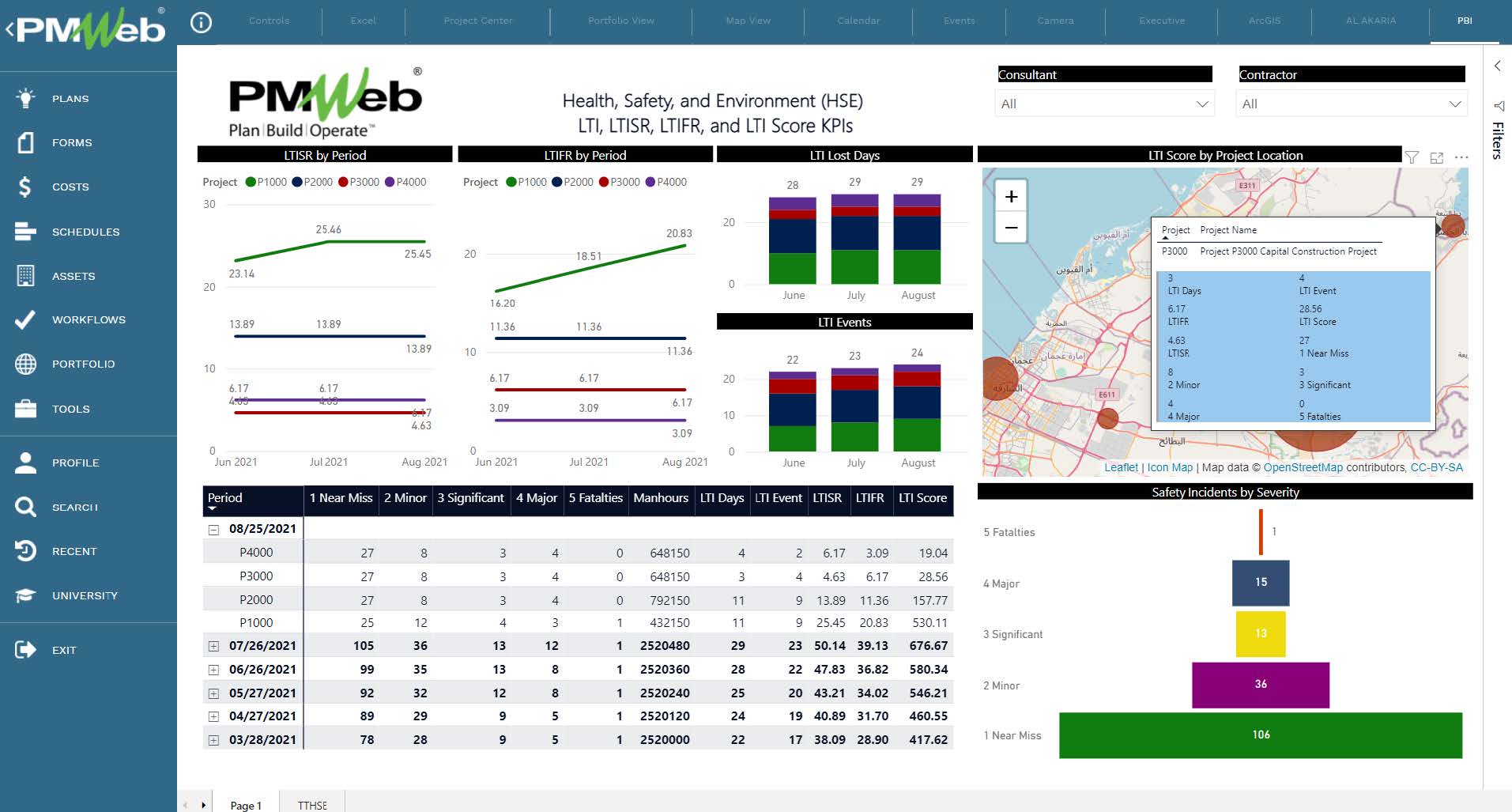Click P4000 purple legend swatch in LTISR chart
The height and width of the screenshot is (812, 1512).
(x=390, y=182)
